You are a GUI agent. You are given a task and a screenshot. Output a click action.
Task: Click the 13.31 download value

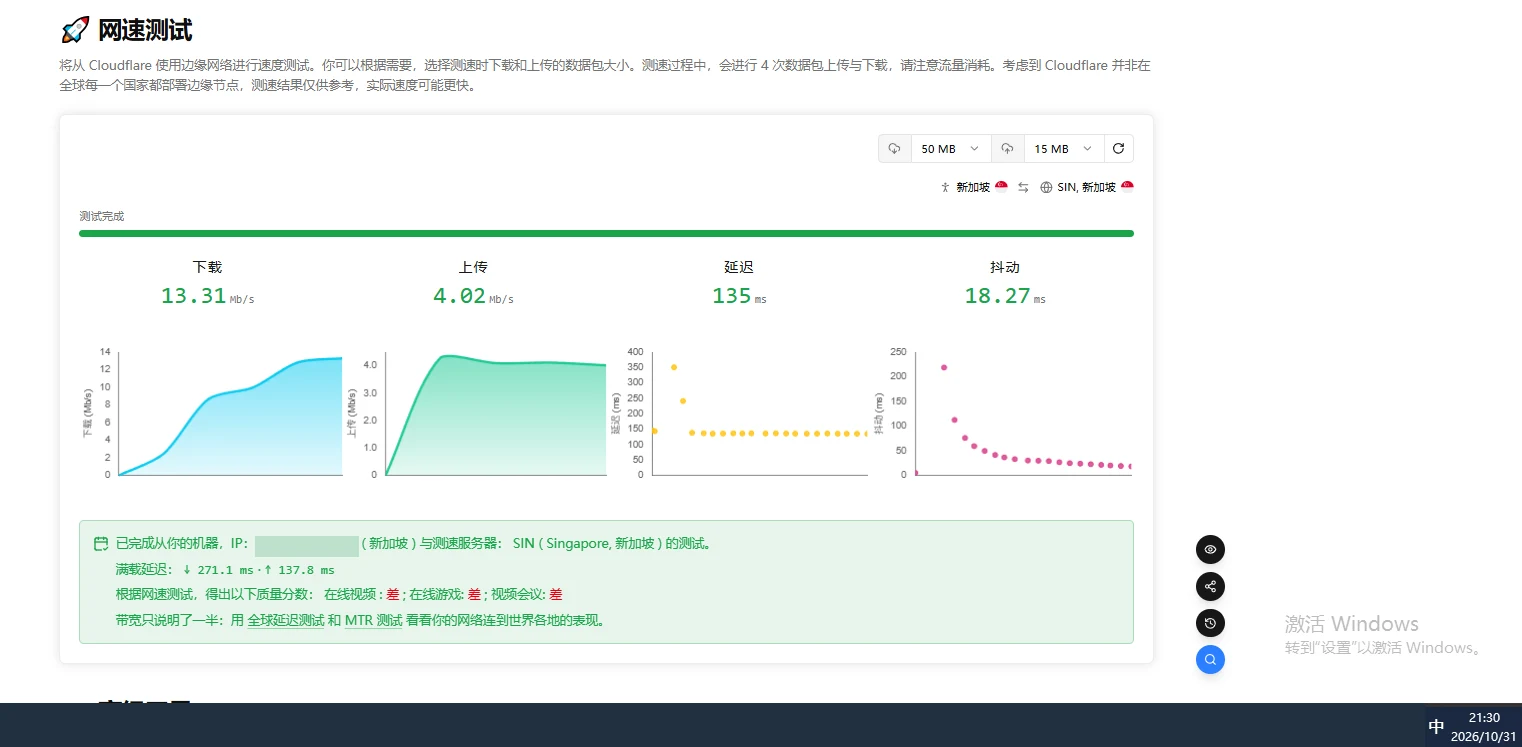coord(193,296)
